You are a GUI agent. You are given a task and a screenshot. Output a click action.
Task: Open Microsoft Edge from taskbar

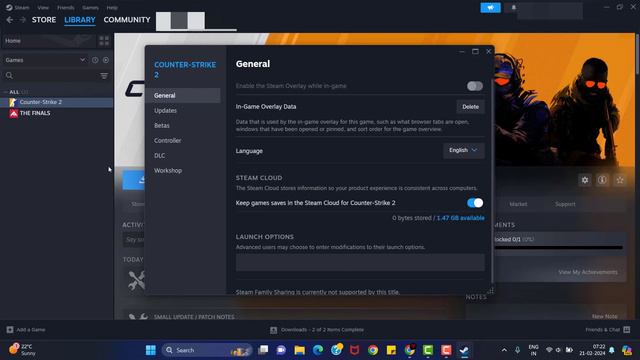click(318, 350)
